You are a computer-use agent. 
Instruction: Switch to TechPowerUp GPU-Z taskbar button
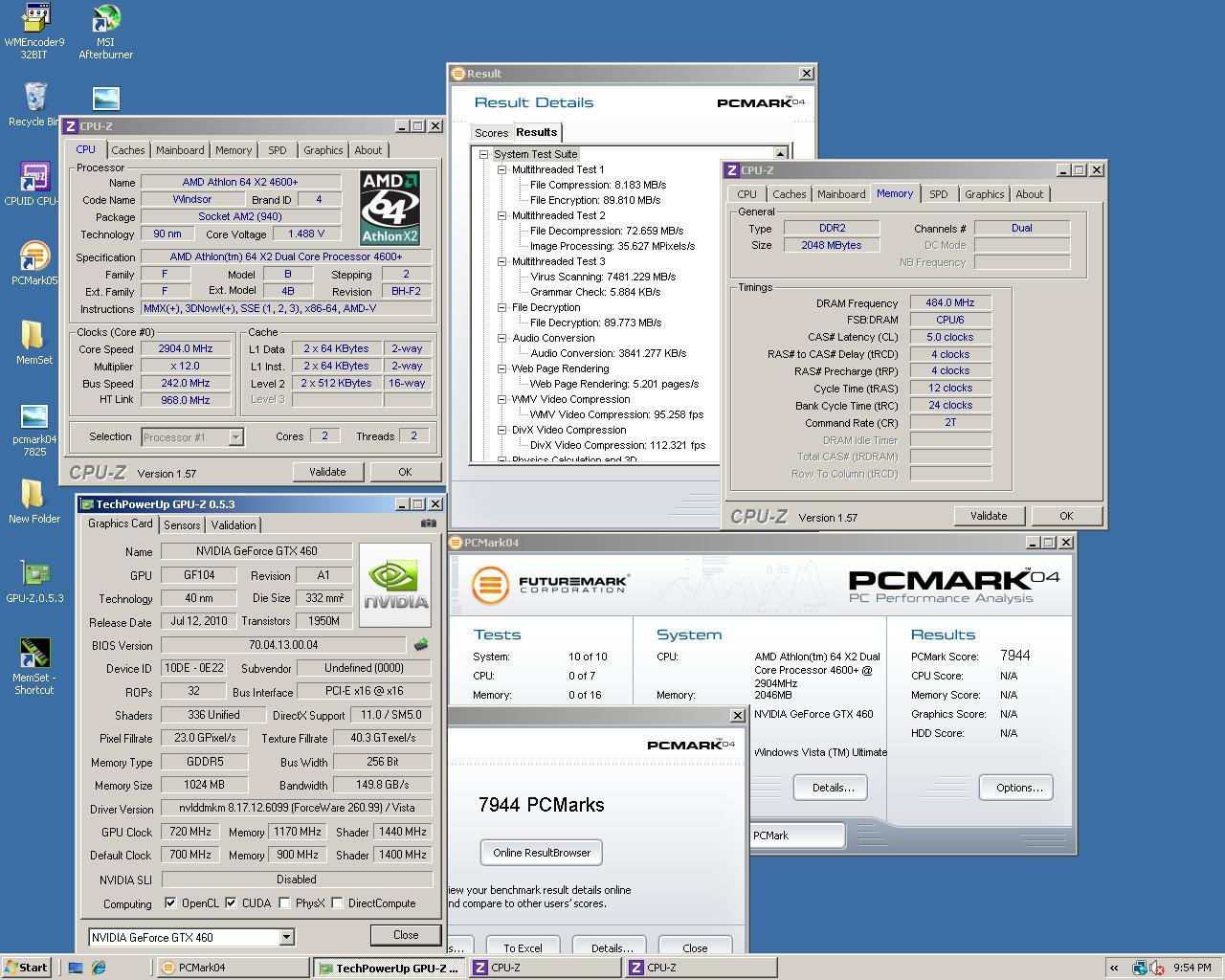coord(390,968)
